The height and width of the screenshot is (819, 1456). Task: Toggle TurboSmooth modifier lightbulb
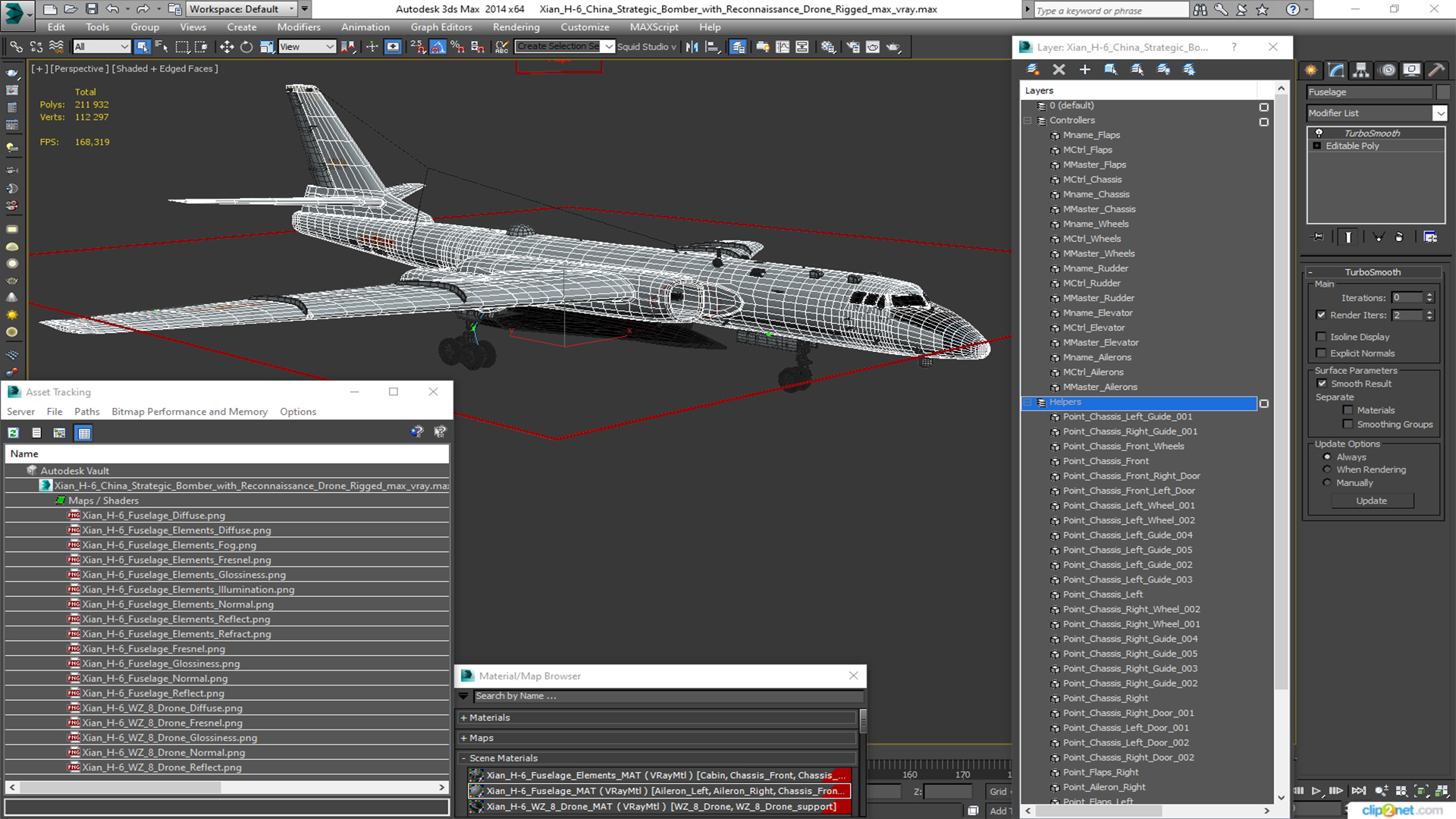click(x=1319, y=133)
